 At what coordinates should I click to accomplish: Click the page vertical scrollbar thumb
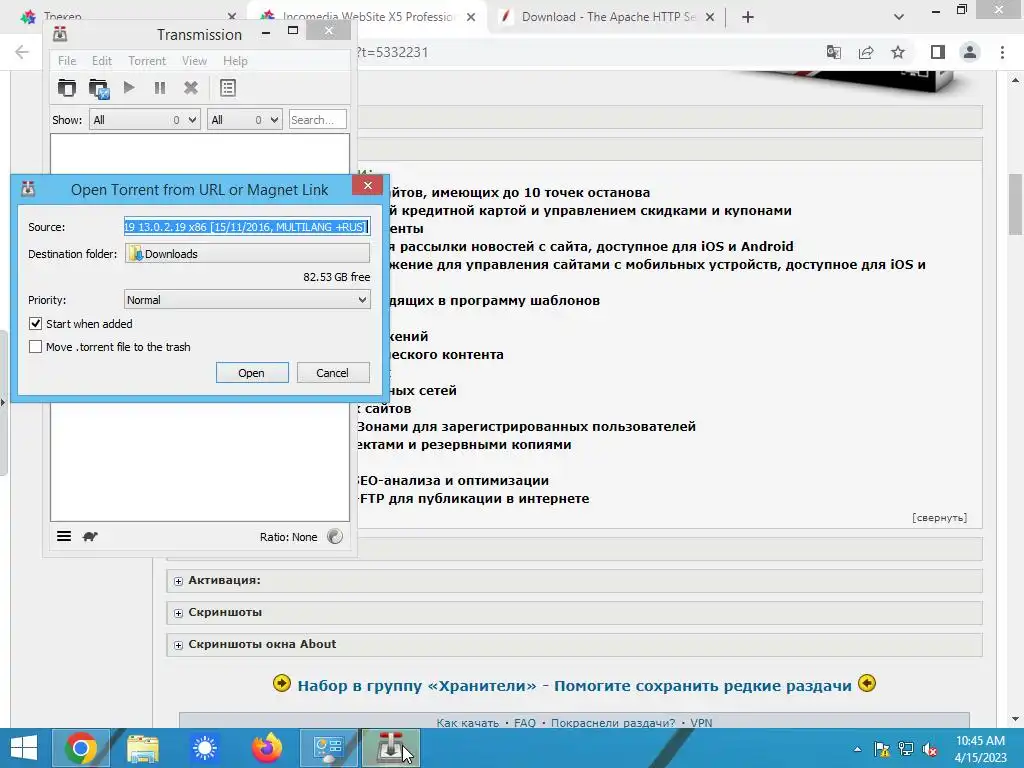tap(1015, 204)
